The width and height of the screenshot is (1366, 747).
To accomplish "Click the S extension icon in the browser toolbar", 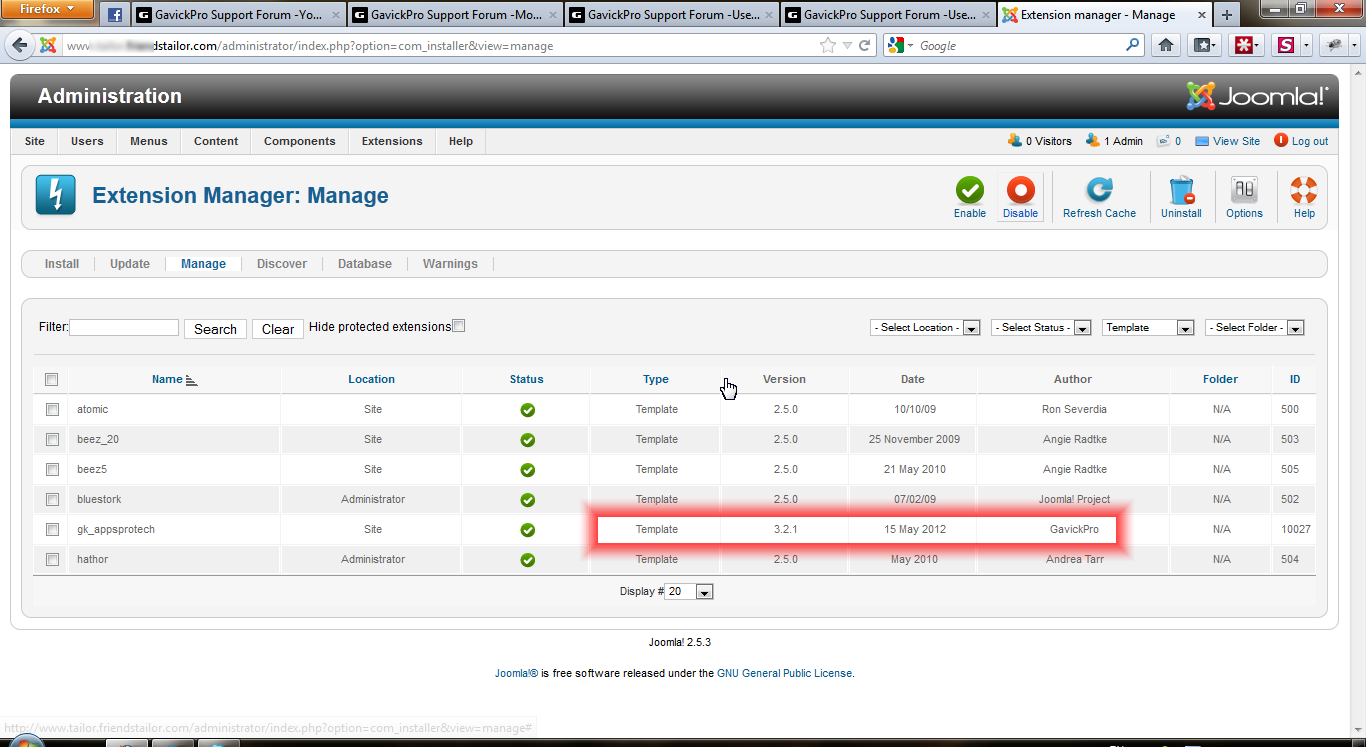I will (1286, 45).
